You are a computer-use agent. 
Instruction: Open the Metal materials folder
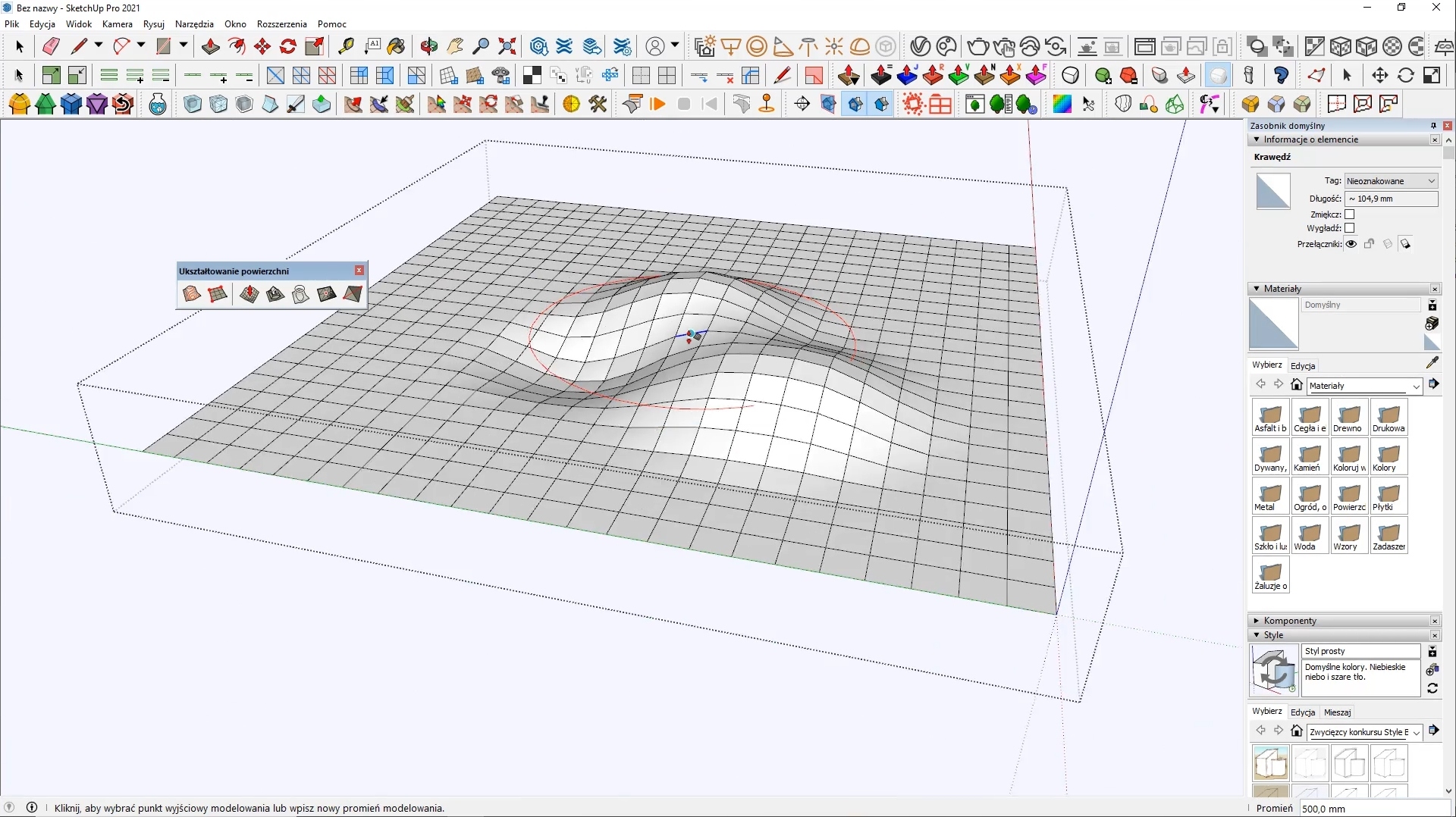click(x=1270, y=497)
